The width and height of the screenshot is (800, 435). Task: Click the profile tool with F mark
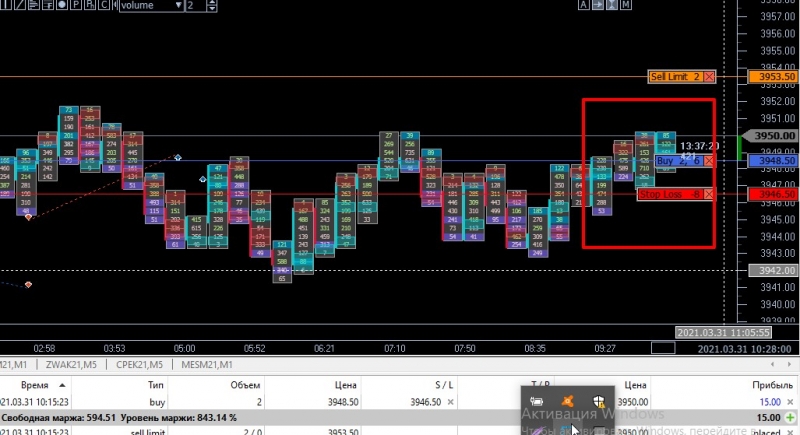48,5
